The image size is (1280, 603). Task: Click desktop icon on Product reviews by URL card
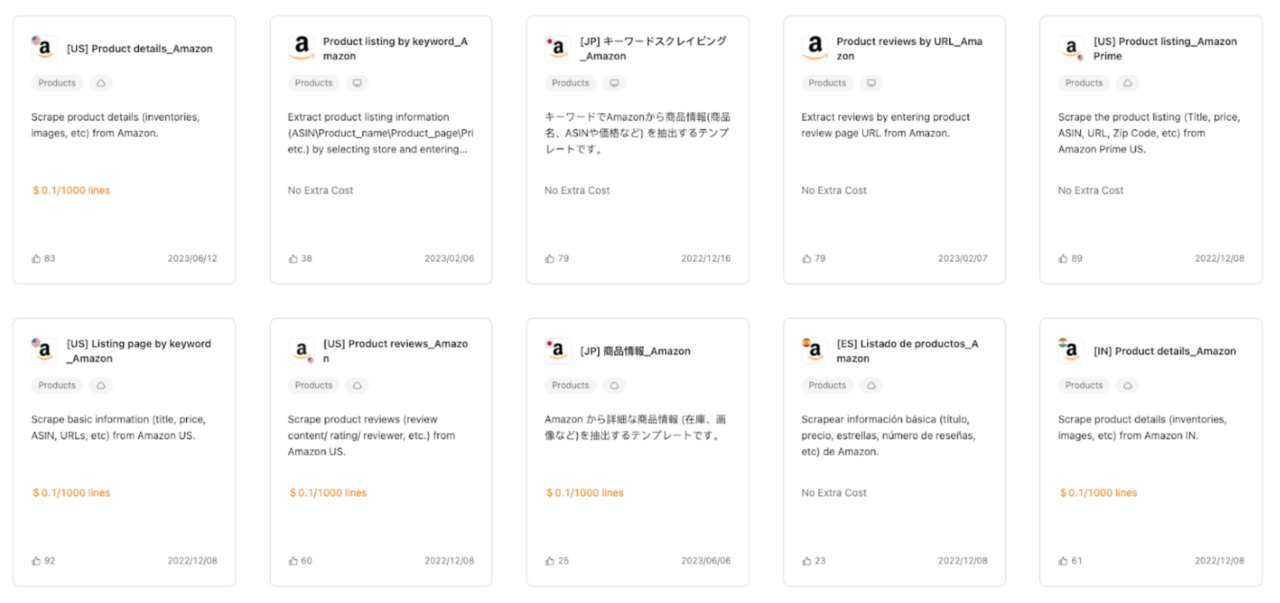pos(872,83)
